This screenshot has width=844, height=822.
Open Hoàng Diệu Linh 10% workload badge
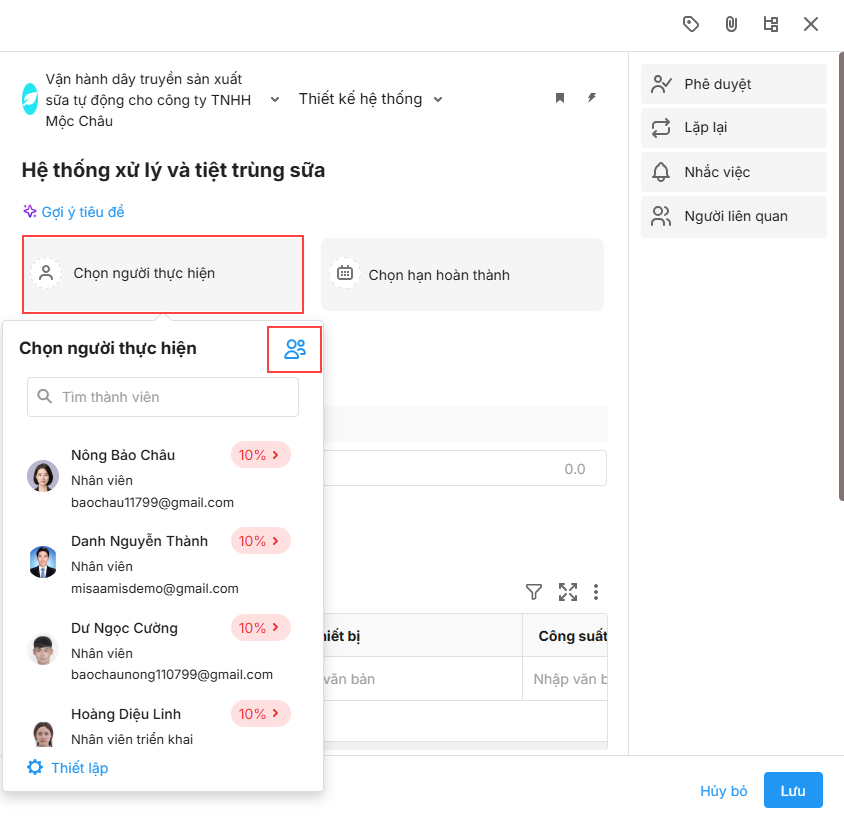click(261, 714)
